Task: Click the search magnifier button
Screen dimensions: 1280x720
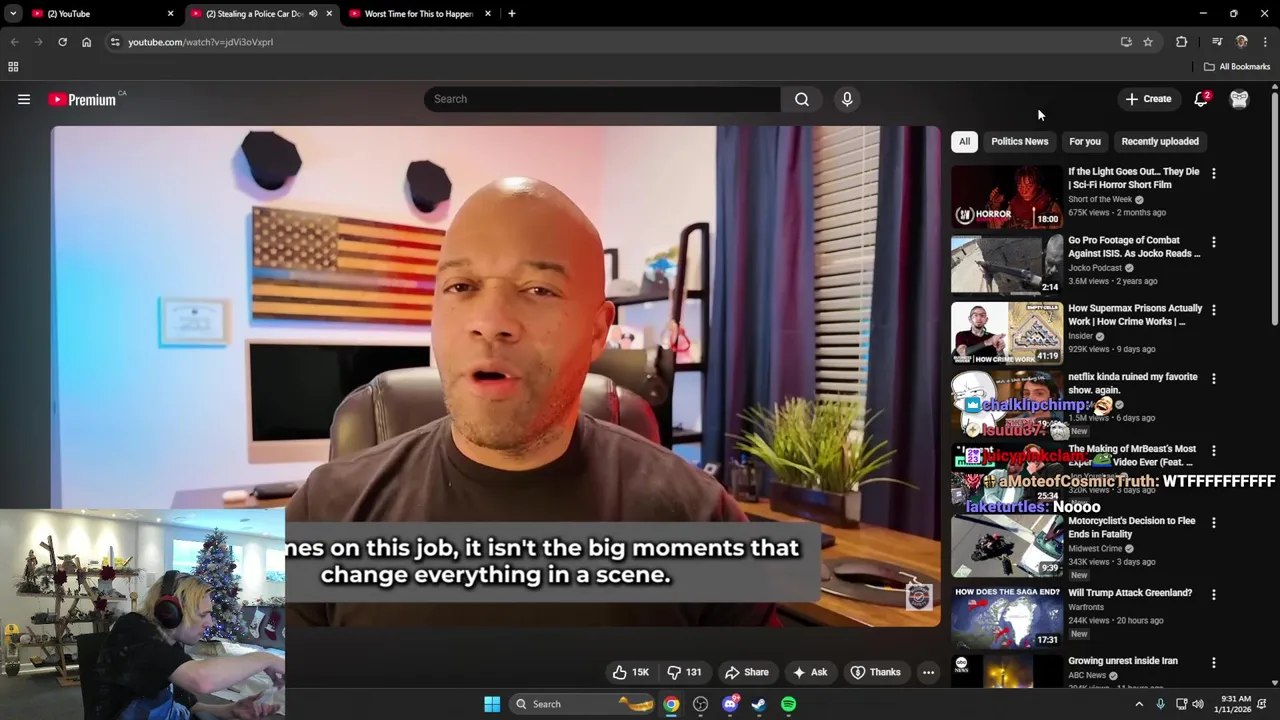Action: point(802,99)
